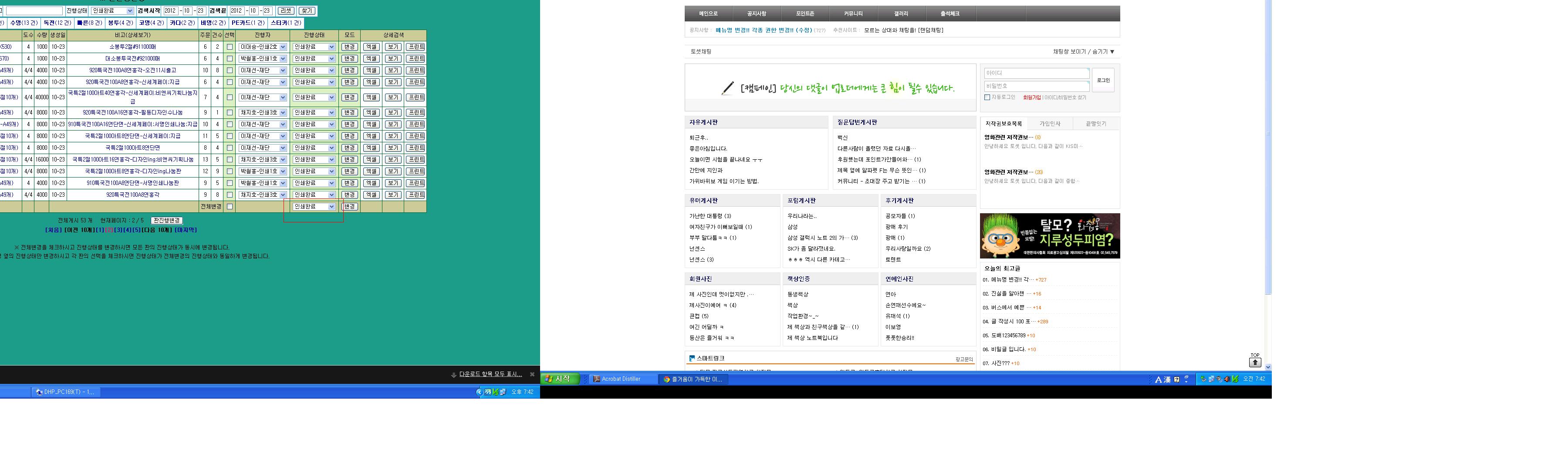Click the 로그인 button
The image size is (1568, 470).
1103,80
